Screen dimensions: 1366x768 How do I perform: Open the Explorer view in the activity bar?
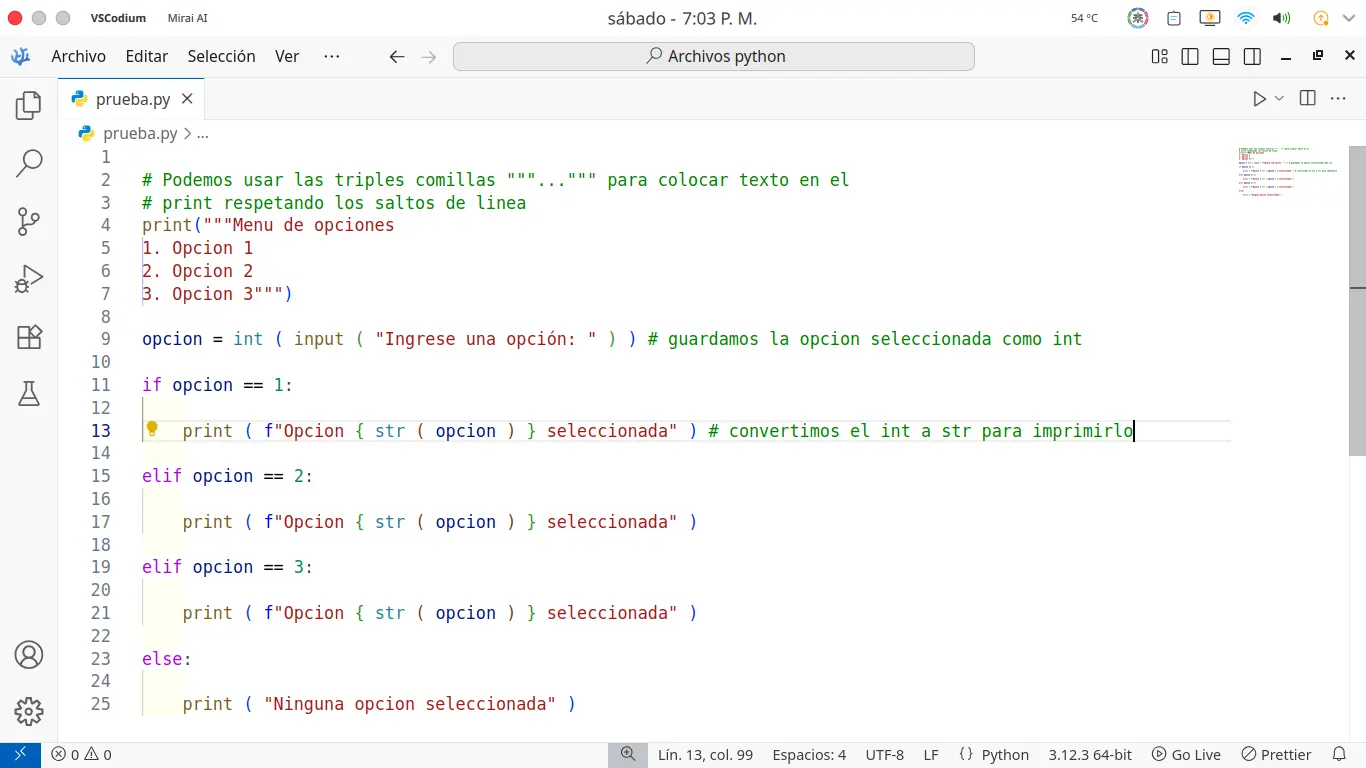click(x=29, y=105)
